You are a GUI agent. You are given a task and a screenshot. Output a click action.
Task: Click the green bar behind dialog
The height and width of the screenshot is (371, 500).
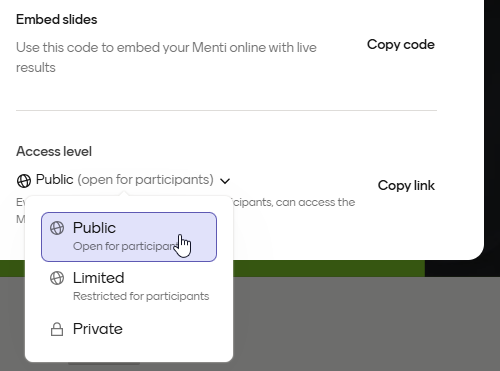[x=328, y=268]
